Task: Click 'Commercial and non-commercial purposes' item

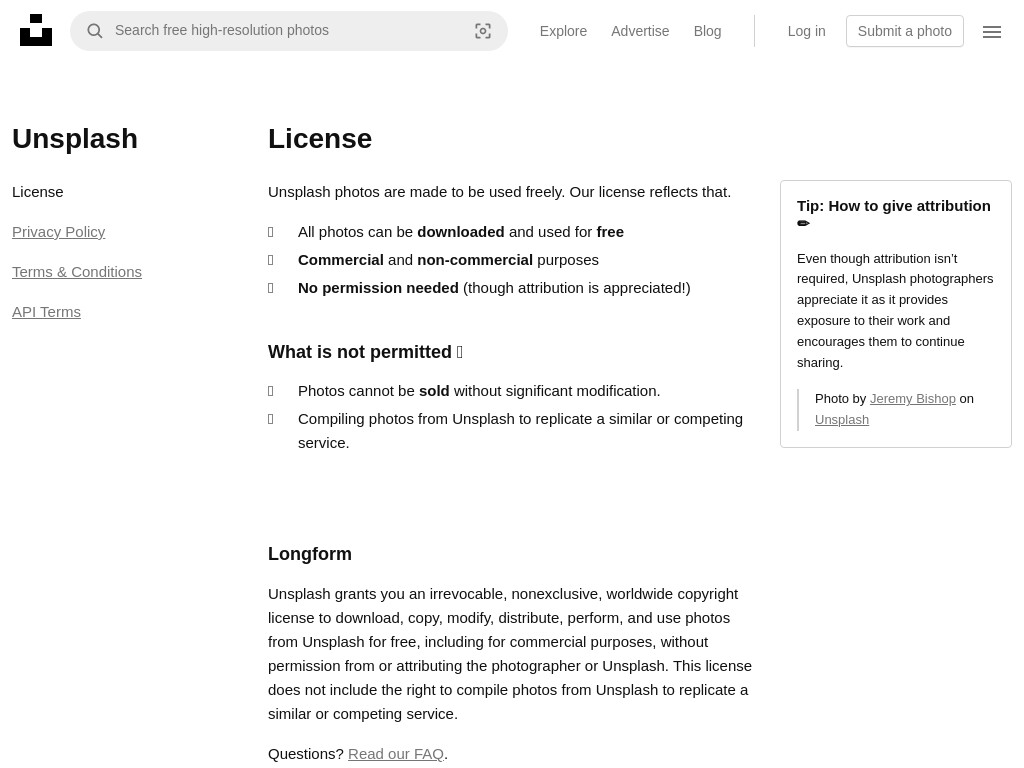Action: point(448,260)
